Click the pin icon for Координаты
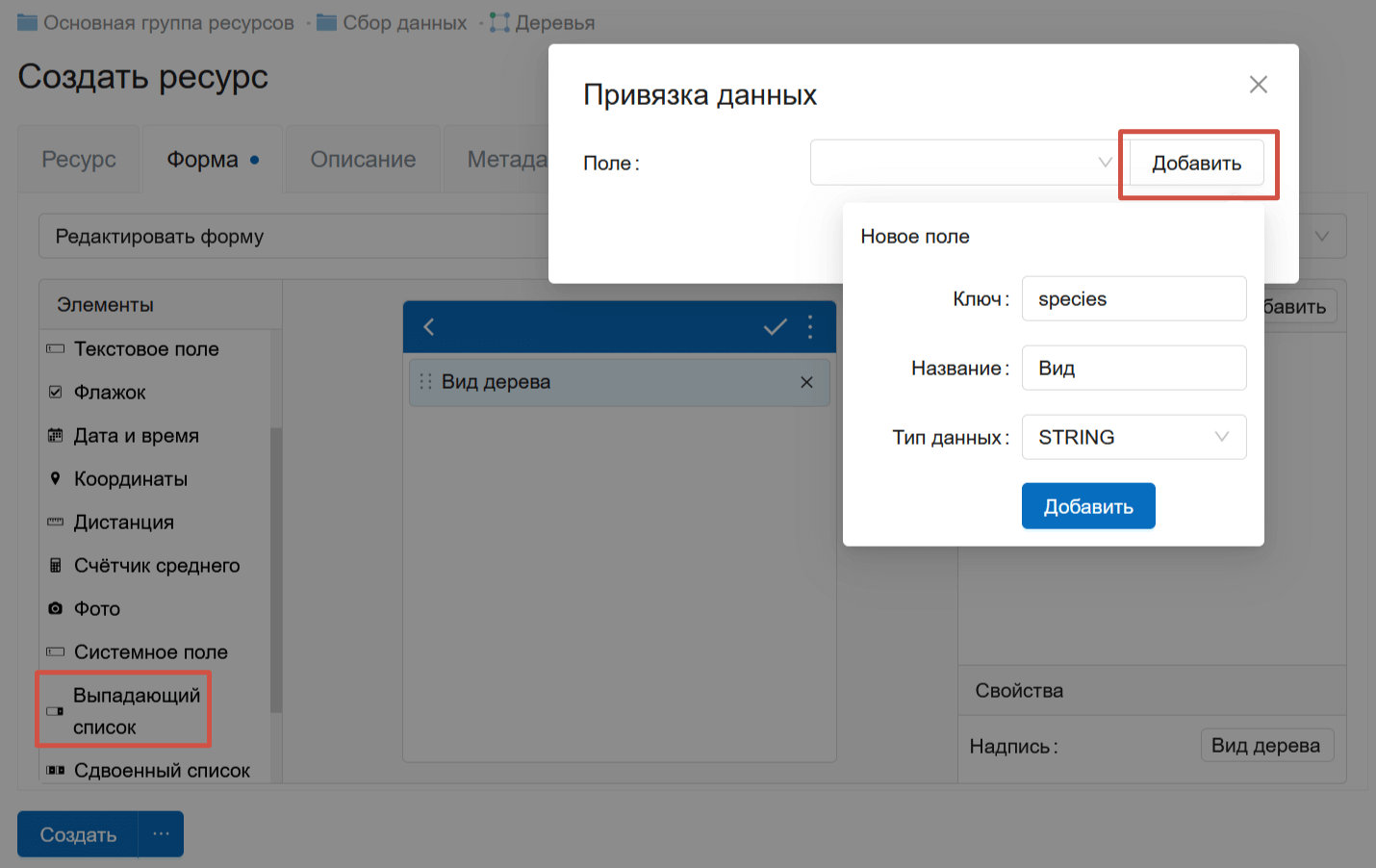 click(56, 478)
